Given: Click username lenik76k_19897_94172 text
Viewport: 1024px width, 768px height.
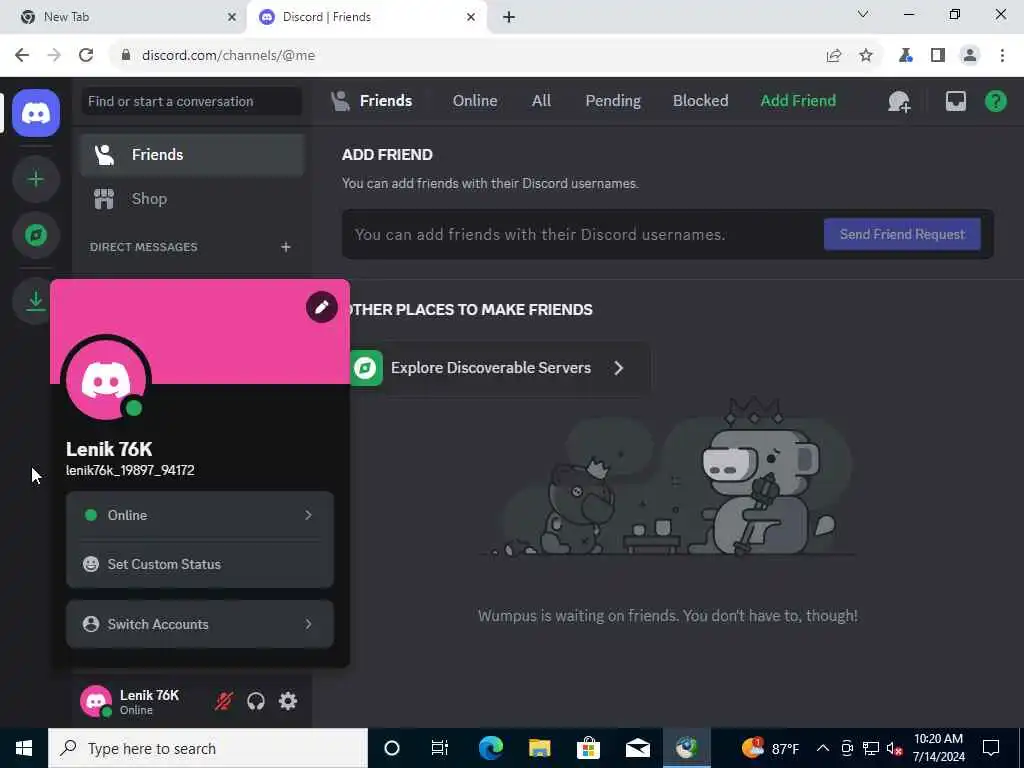Looking at the screenshot, I should tap(130, 470).
